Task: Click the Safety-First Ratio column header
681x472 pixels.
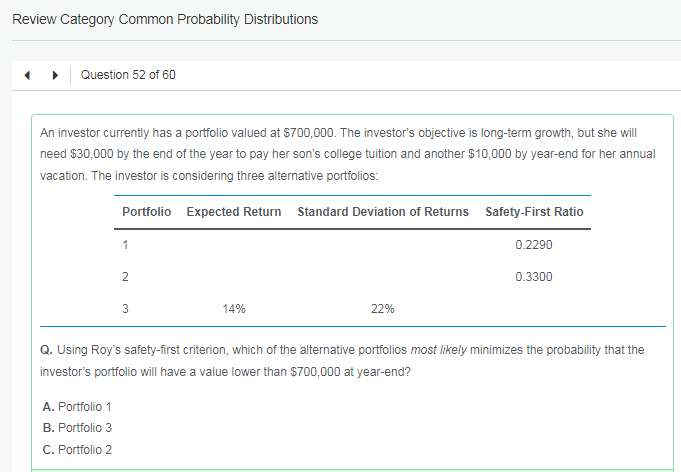Action: [x=534, y=212]
